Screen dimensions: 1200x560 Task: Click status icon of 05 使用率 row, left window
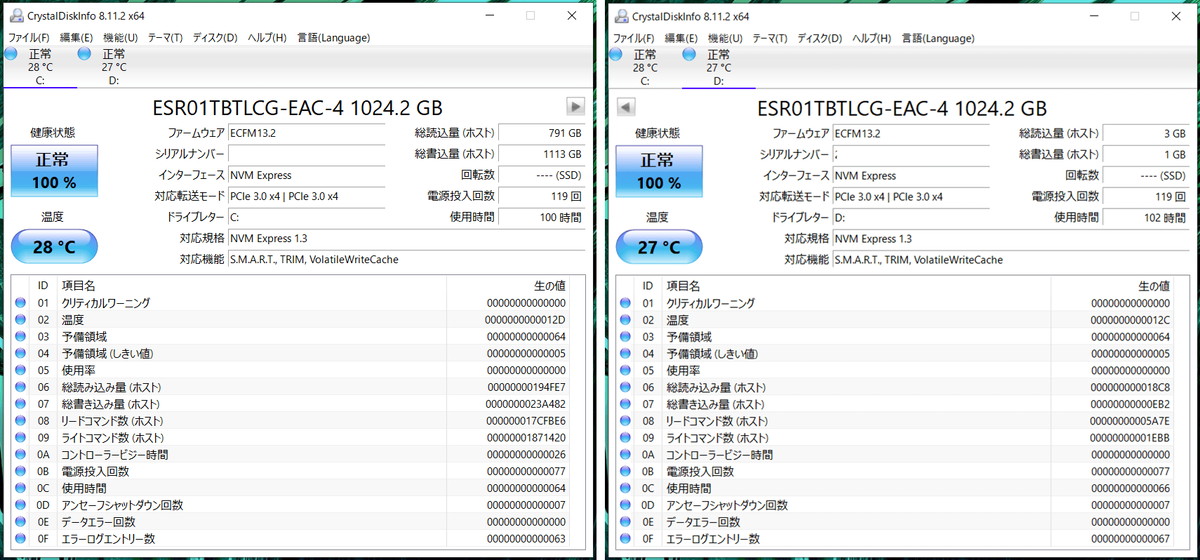pos(21,370)
